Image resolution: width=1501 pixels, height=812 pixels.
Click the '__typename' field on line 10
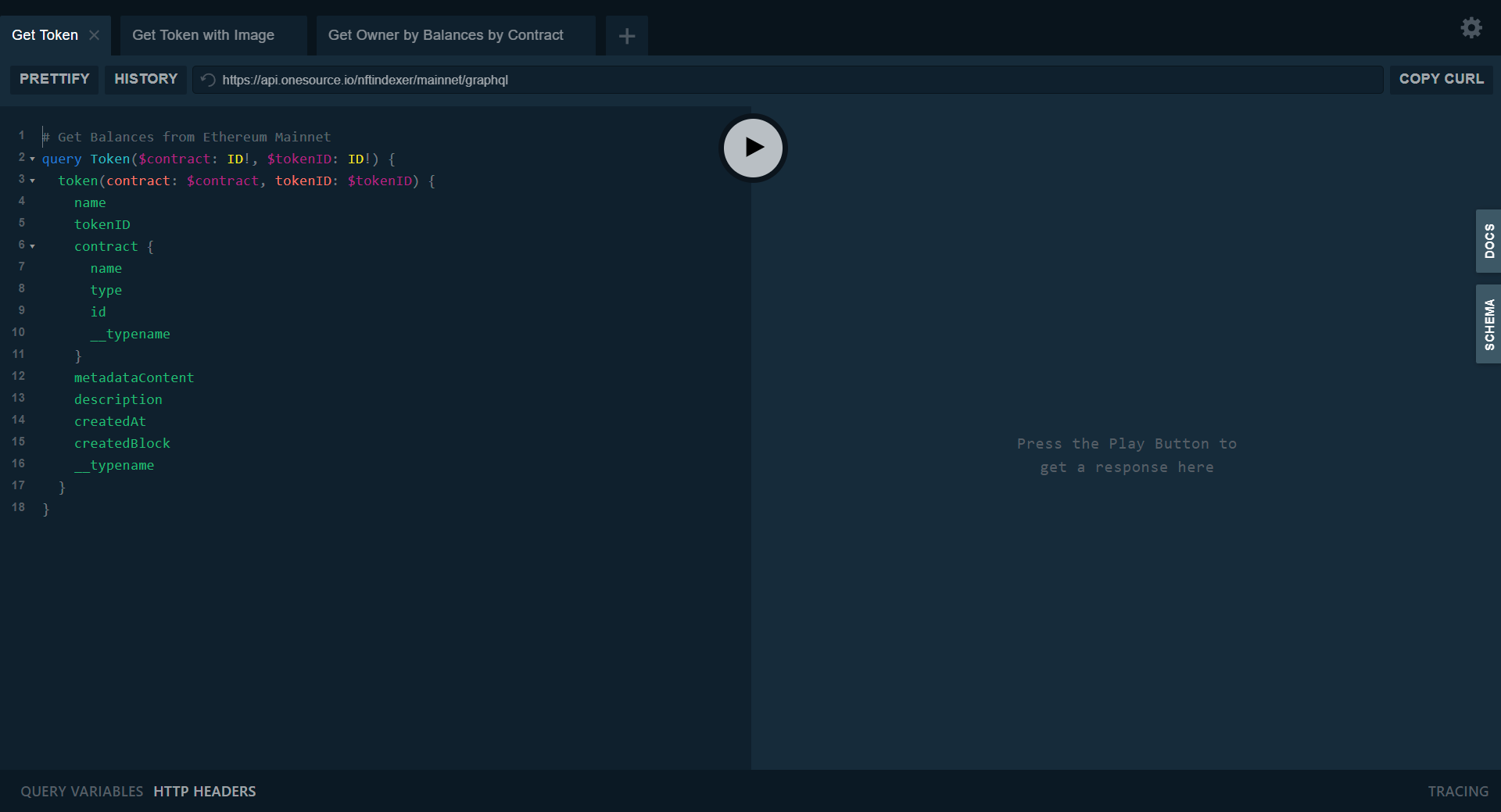(x=130, y=334)
